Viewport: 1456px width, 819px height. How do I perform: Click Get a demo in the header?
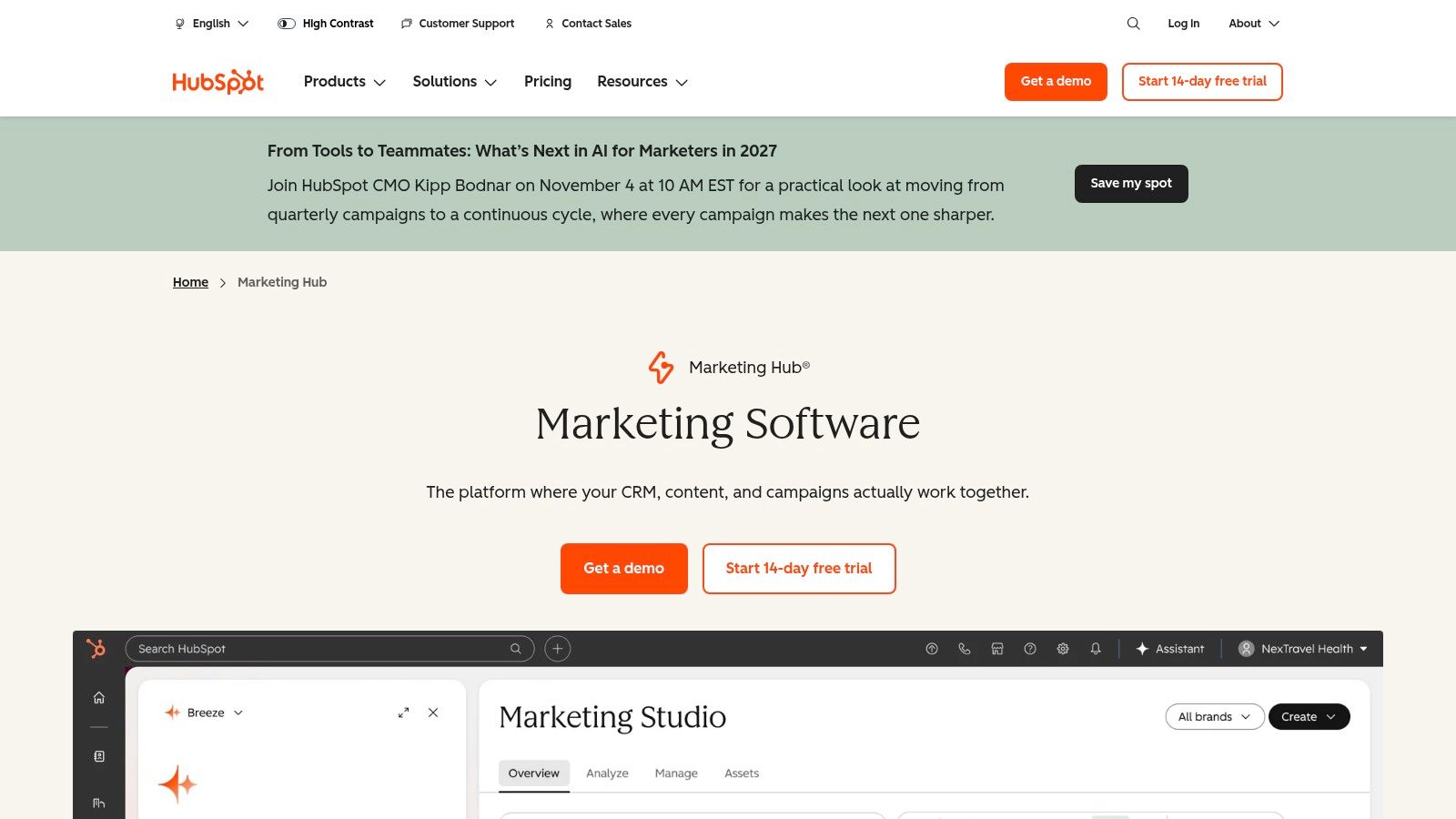click(x=1056, y=82)
